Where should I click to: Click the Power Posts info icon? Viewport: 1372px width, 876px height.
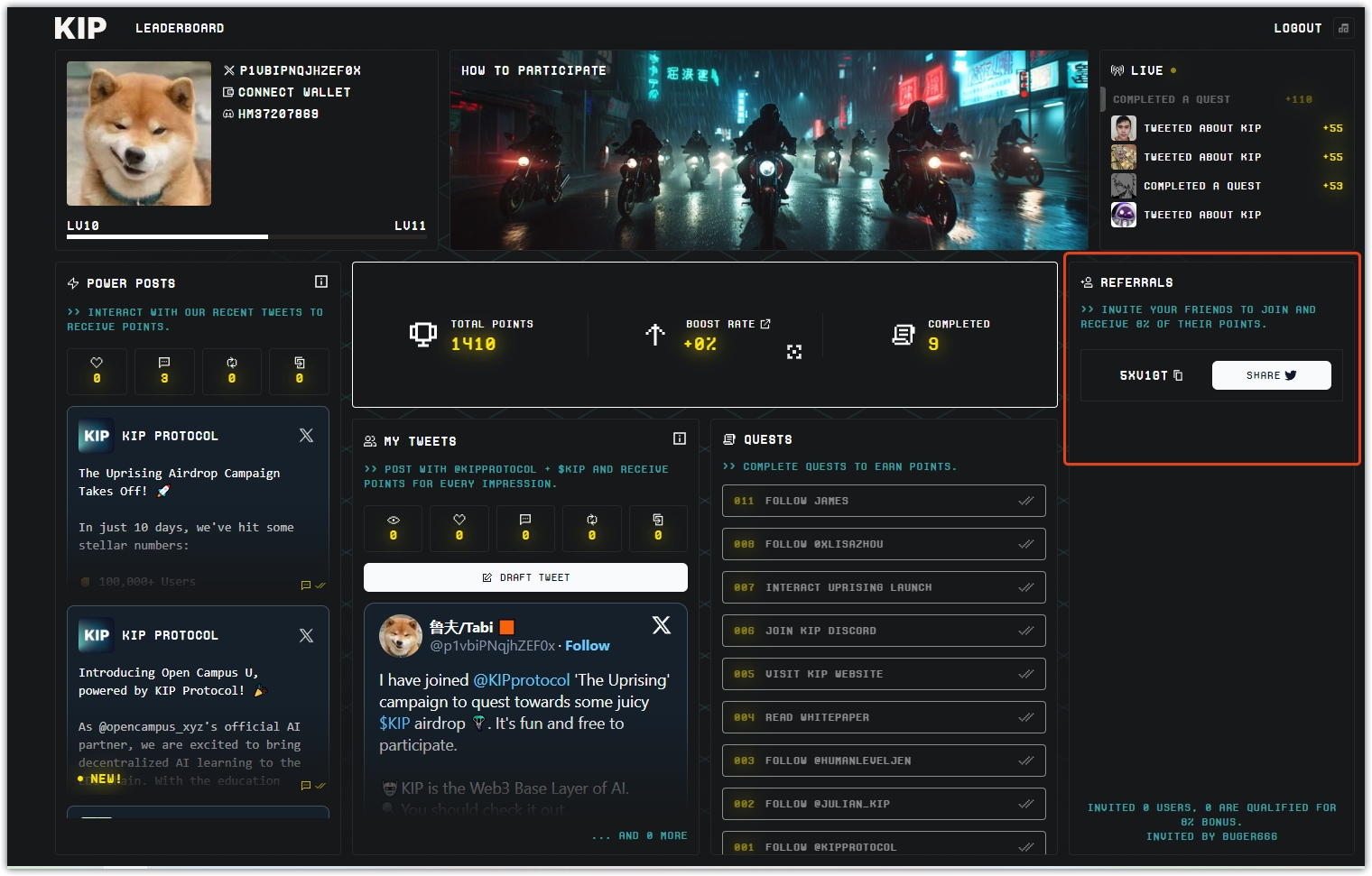(x=320, y=281)
